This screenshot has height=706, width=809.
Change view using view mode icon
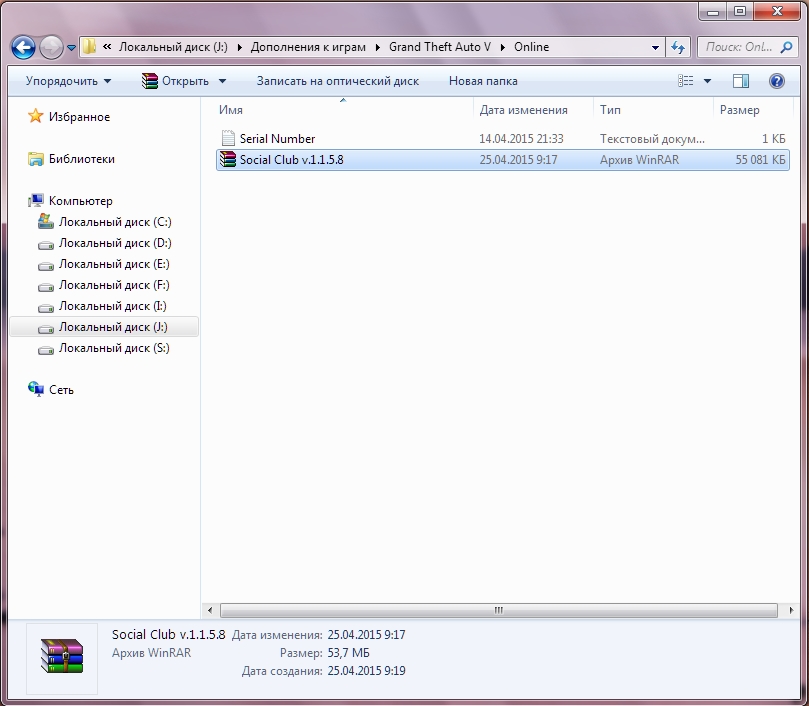click(685, 81)
